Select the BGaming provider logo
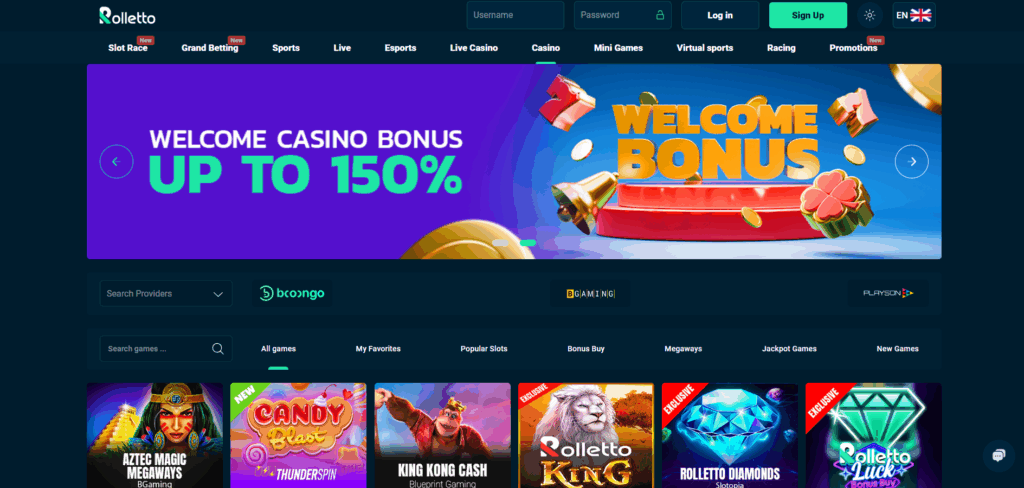Image resolution: width=1024 pixels, height=488 pixels. 590,294
